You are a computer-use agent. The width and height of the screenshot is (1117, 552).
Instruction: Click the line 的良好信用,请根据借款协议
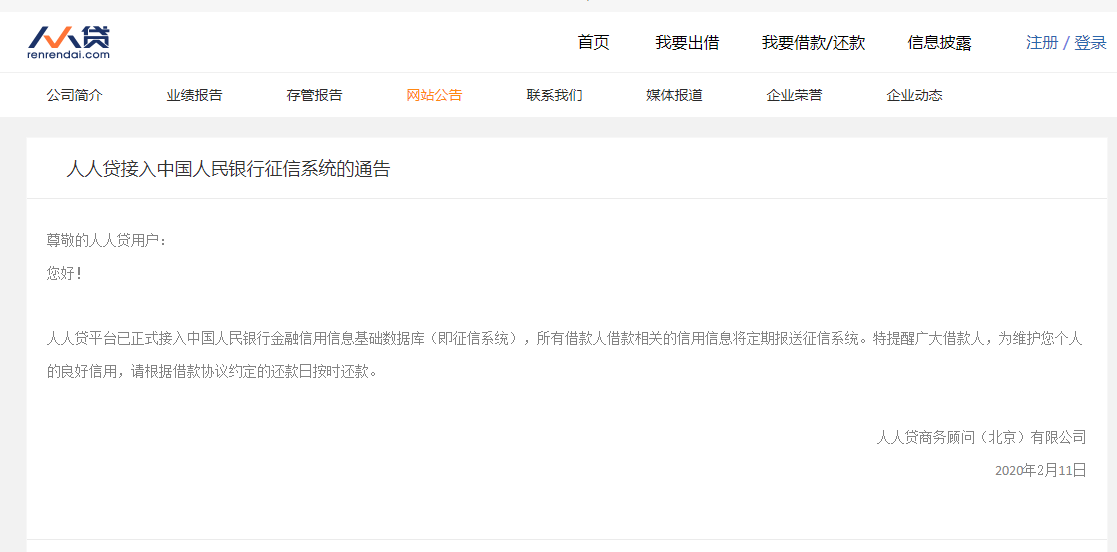pos(211,372)
